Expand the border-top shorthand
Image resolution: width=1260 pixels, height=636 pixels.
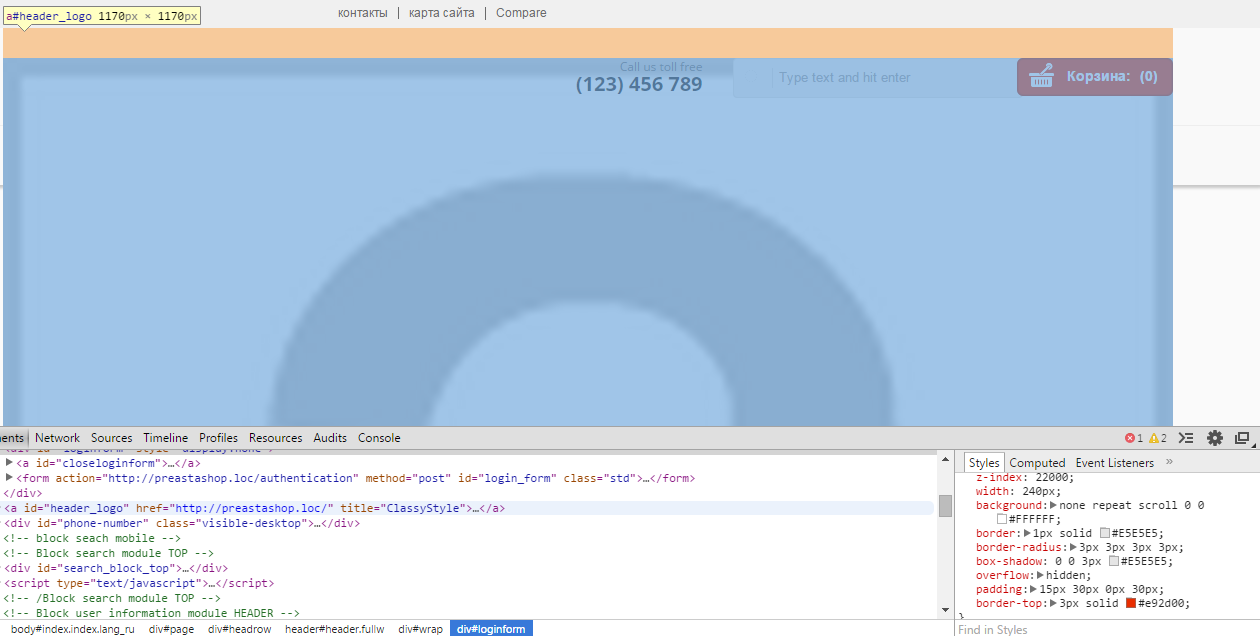[1054, 603]
